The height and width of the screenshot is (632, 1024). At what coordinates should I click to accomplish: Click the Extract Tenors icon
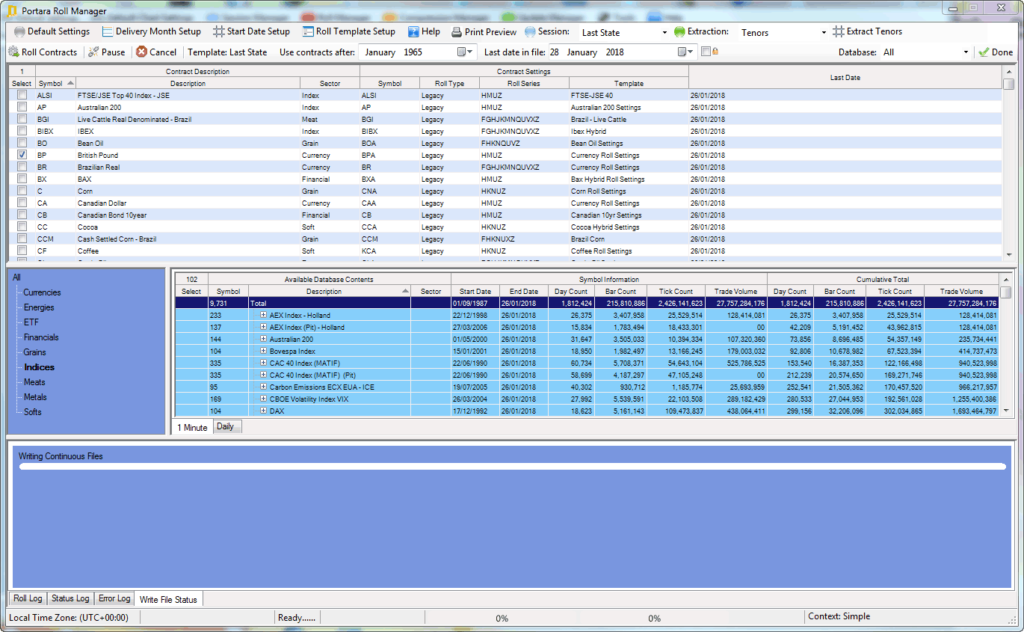(x=839, y=31)
